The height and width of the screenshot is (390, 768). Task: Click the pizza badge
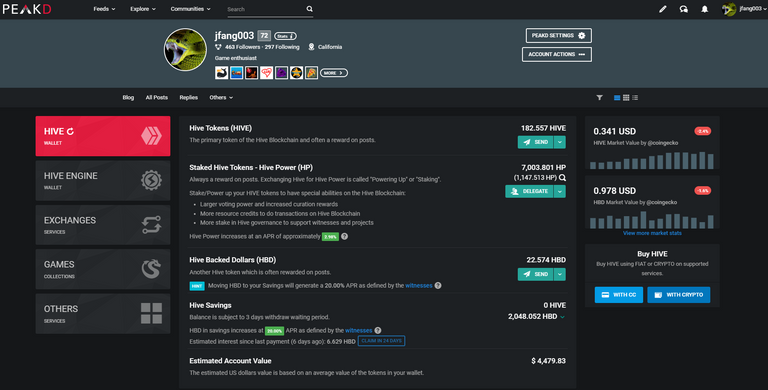coord(312,73)
